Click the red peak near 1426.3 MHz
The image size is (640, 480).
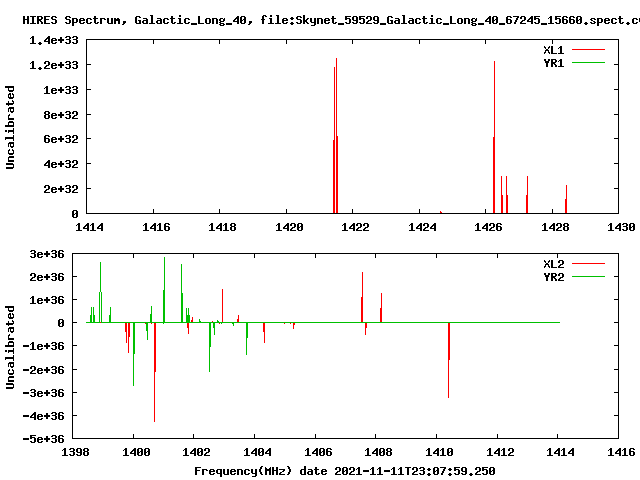[494, 137]
